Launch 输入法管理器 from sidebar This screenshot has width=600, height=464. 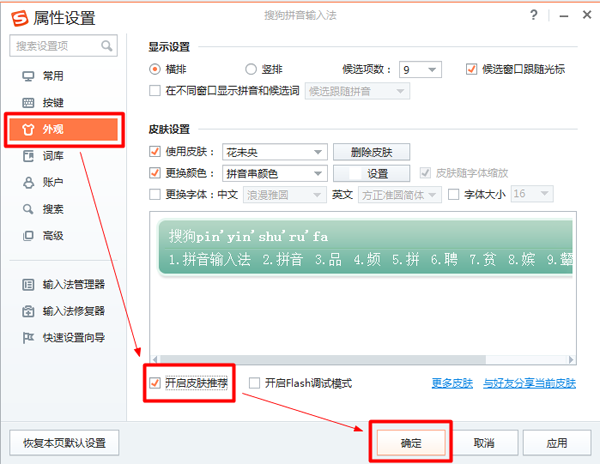(64, 285)
